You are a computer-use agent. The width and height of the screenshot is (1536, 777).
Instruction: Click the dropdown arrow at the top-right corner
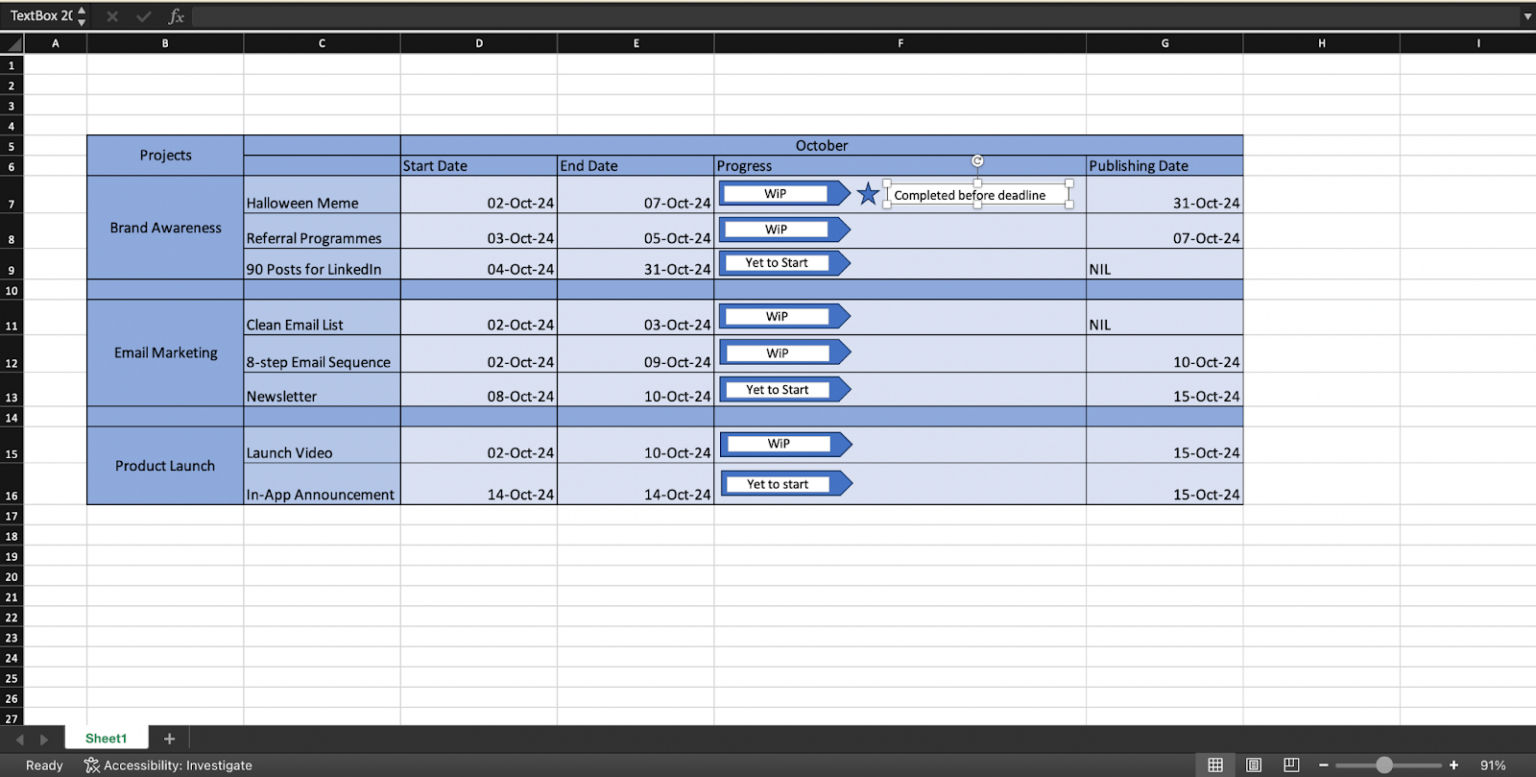click(x=1527, y=16)
